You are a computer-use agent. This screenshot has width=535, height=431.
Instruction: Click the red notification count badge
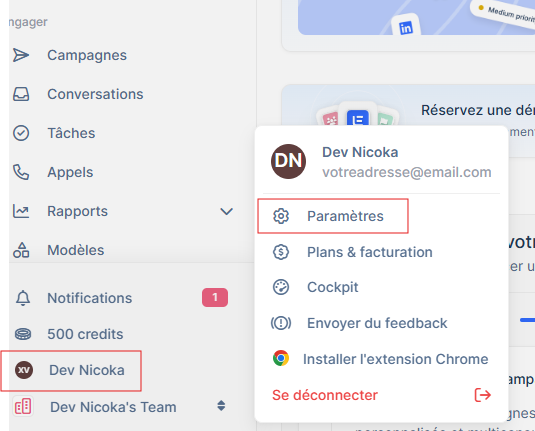tap(215, 298)
